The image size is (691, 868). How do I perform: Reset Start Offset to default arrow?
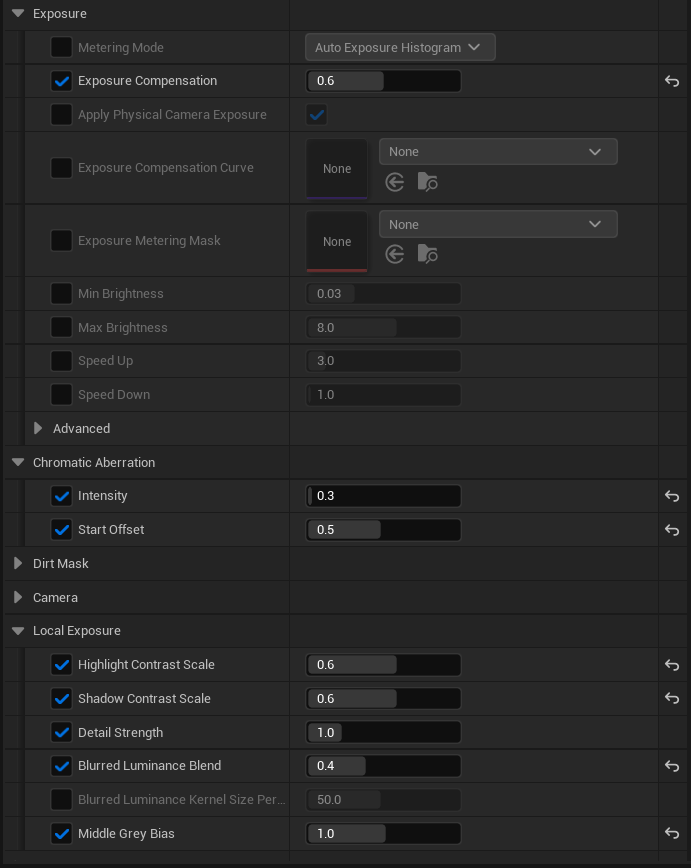672,530
